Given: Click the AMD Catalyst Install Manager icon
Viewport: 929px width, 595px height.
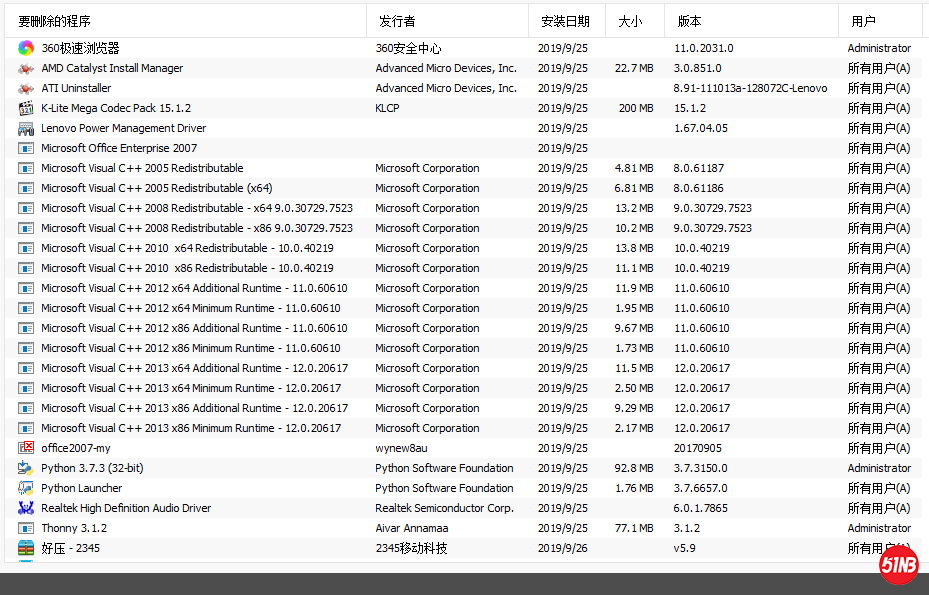Looking at the screenshot, I should [26, 68].
